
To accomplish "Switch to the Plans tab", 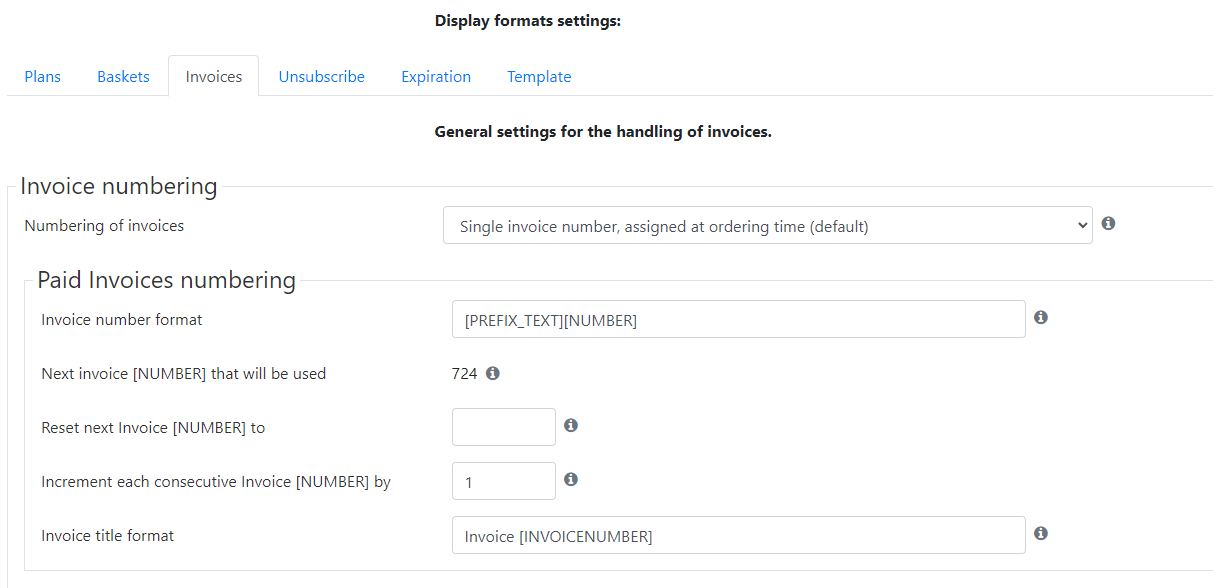I will coord(42,76).
